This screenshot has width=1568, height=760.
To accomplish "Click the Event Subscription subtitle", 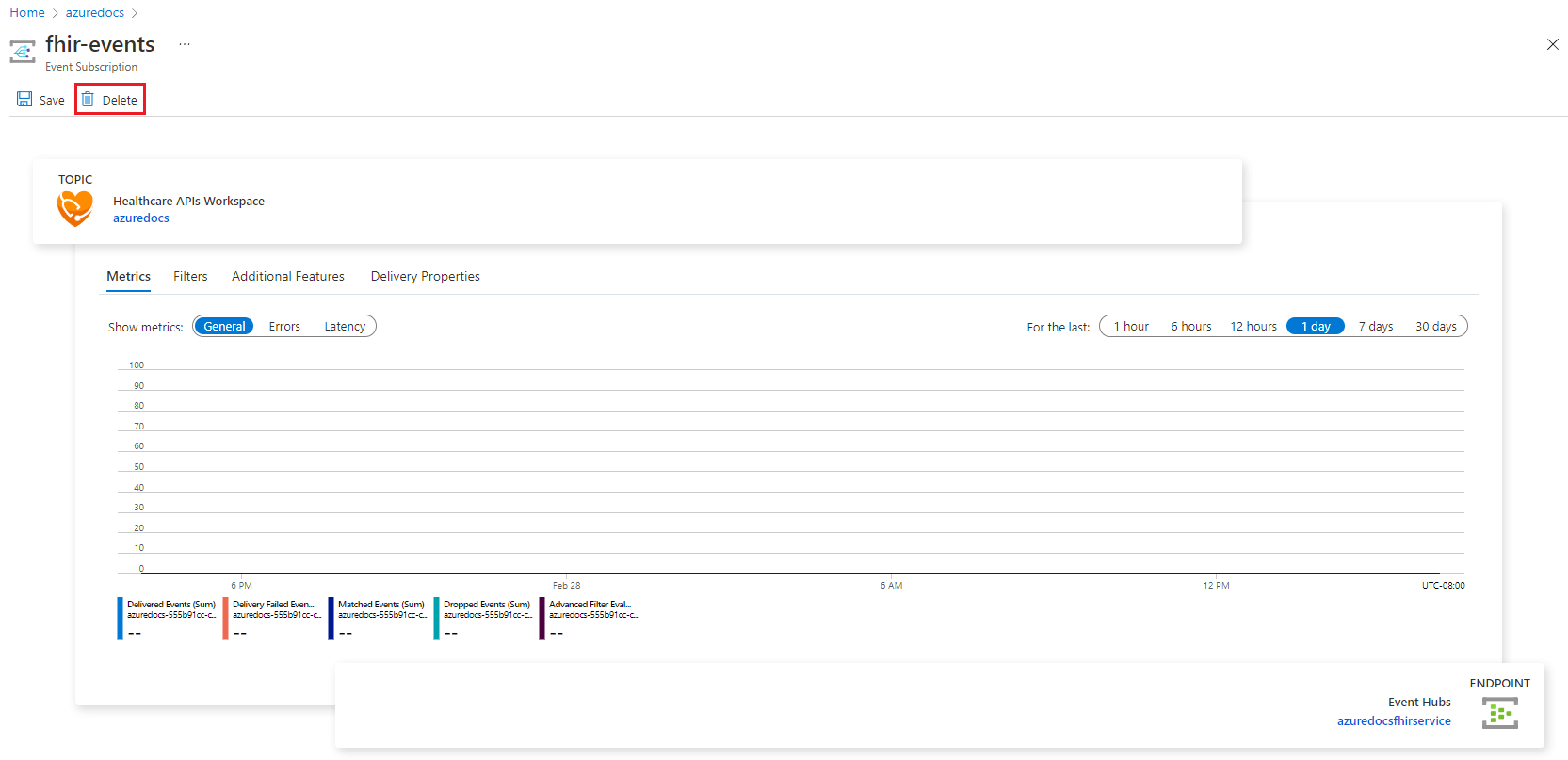I will [x=91, y=67].
